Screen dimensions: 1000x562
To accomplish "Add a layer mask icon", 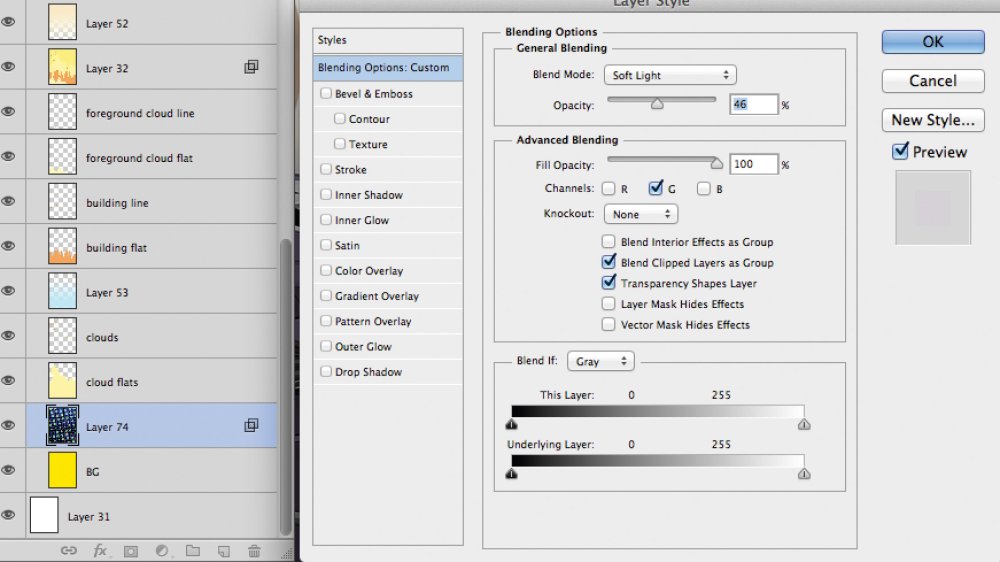I will [131, 551].
